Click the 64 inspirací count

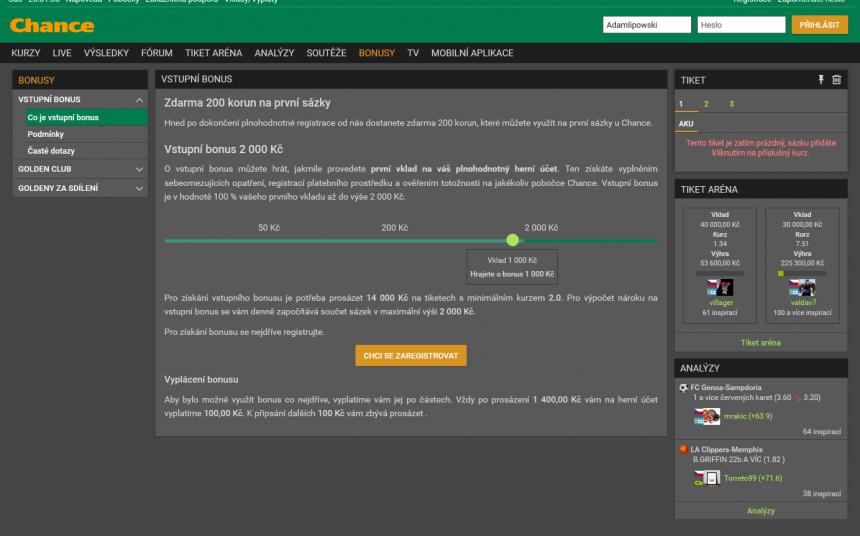pos(822,432)
